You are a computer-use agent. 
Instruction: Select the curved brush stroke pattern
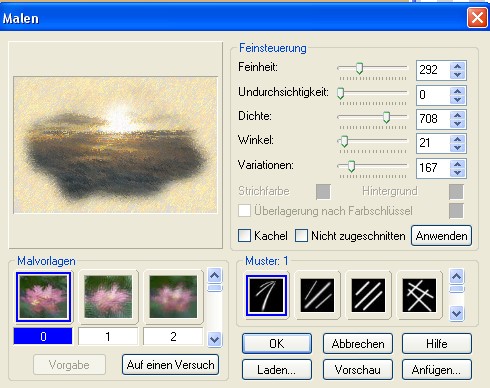pyautogui.click(x=266, y=295)
